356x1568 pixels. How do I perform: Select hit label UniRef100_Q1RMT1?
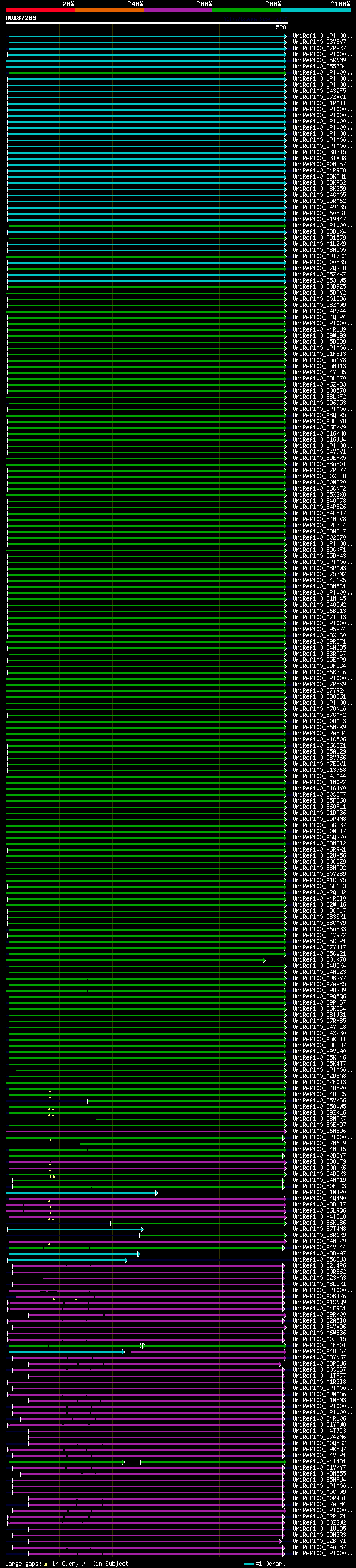point(319,103)
